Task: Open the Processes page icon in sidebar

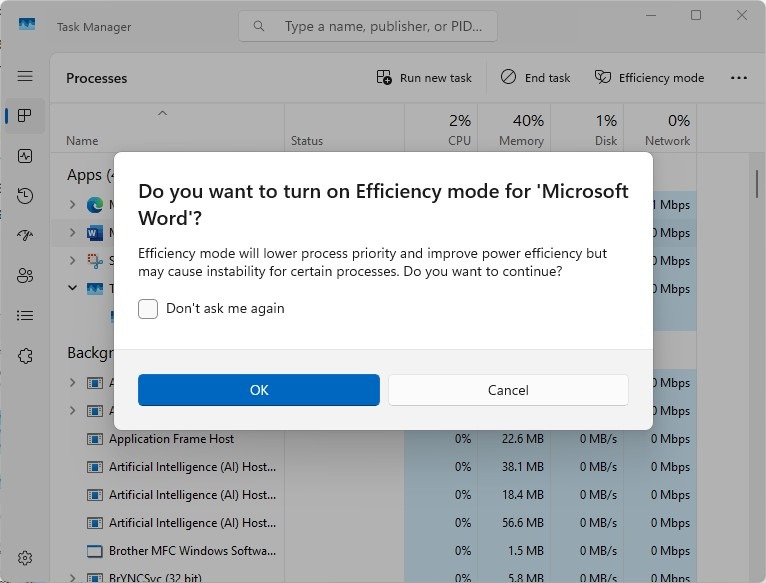Action: (x=25, y=116)
